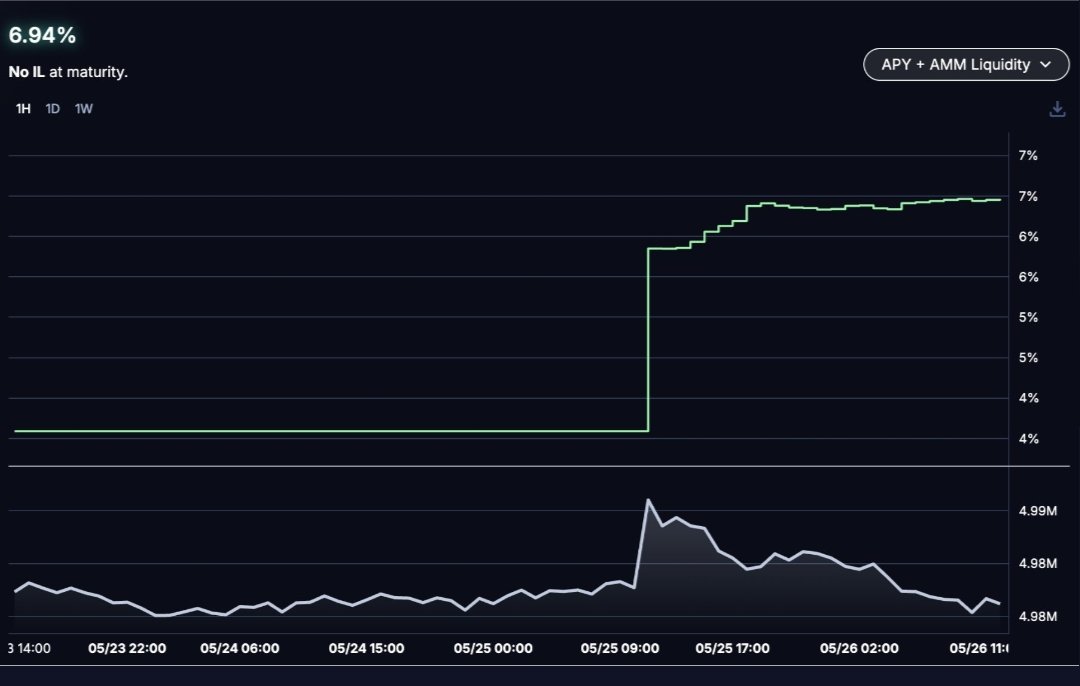This screenshot has width=1080, height=686.
Task: Click the 4.99M liquidity axis label
Action: [x=1037, y=510]
